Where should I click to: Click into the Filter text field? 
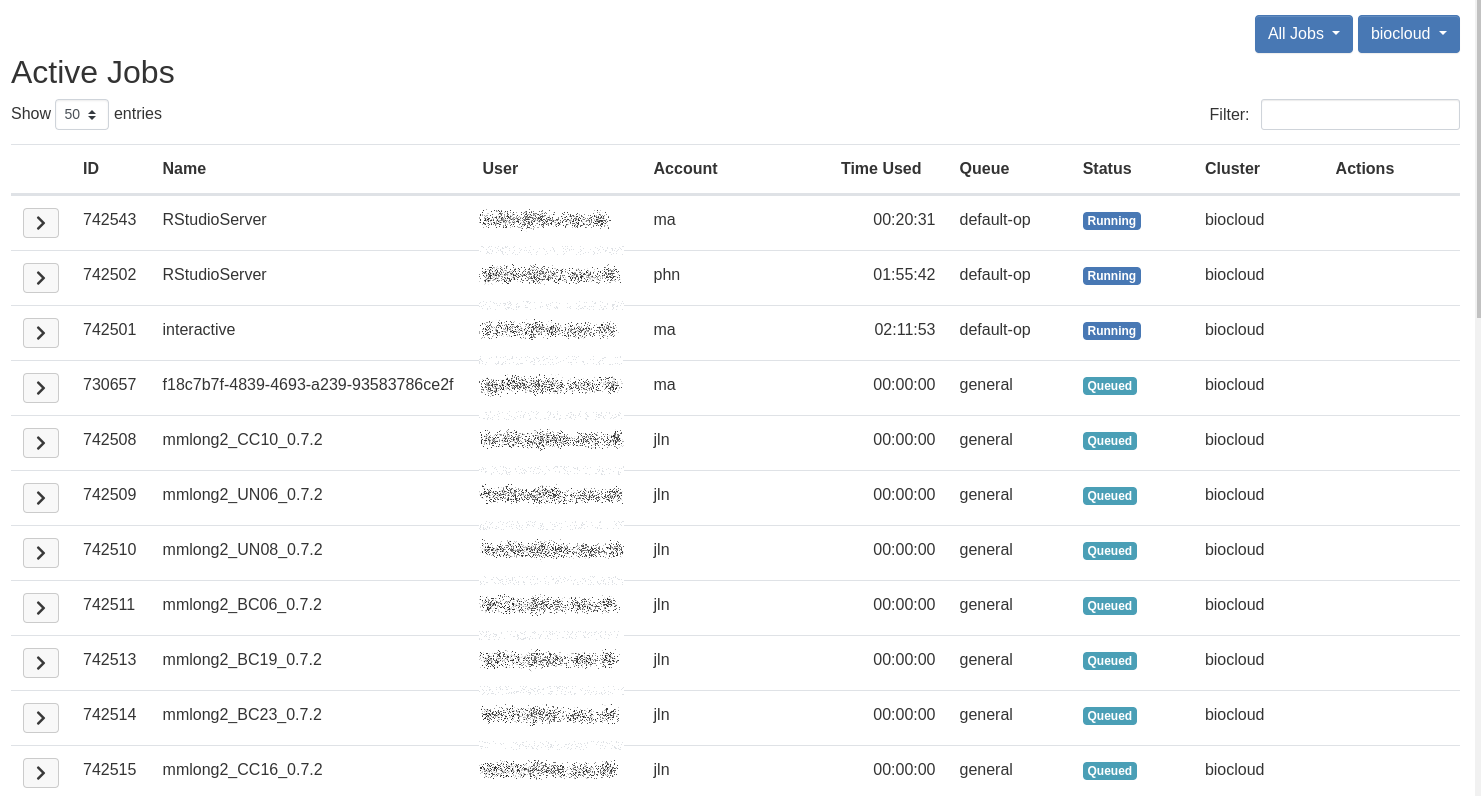[1359, 115]
